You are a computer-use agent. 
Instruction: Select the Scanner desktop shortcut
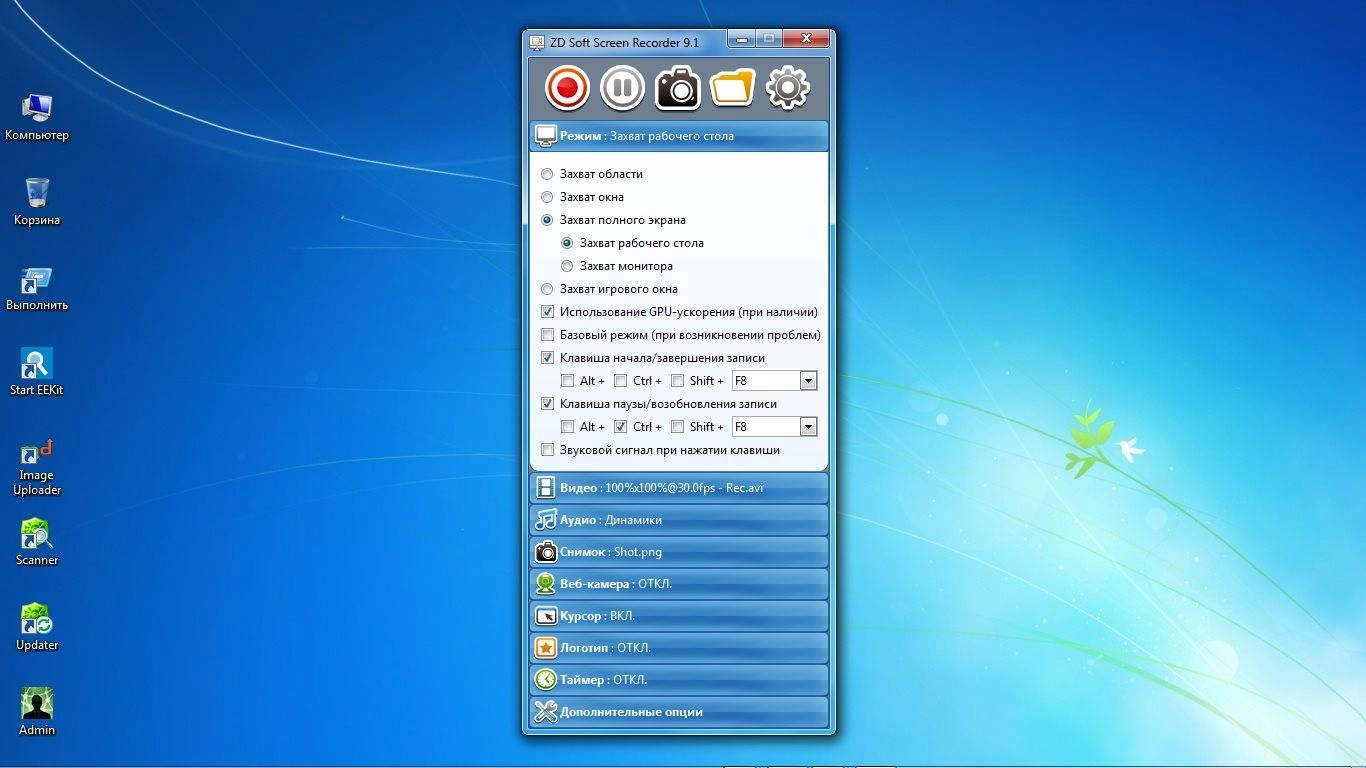coord(37,542)
